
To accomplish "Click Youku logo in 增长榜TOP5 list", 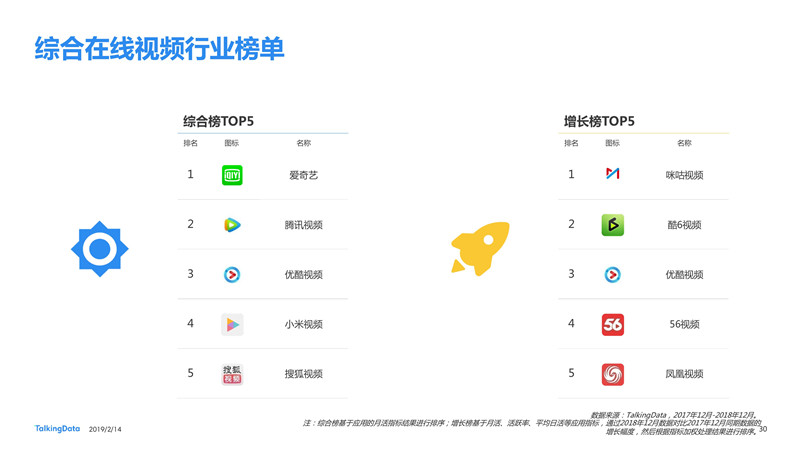I will point(613,275).
